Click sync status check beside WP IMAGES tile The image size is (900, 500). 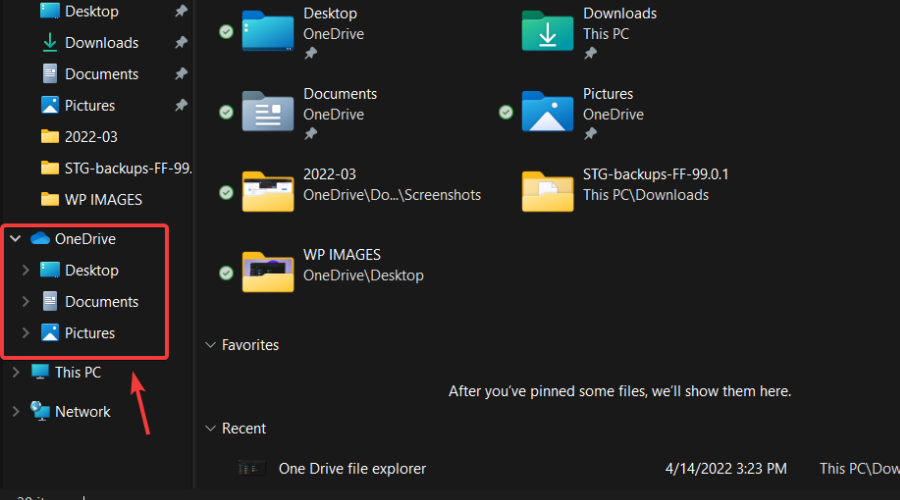tap(226, 273)
